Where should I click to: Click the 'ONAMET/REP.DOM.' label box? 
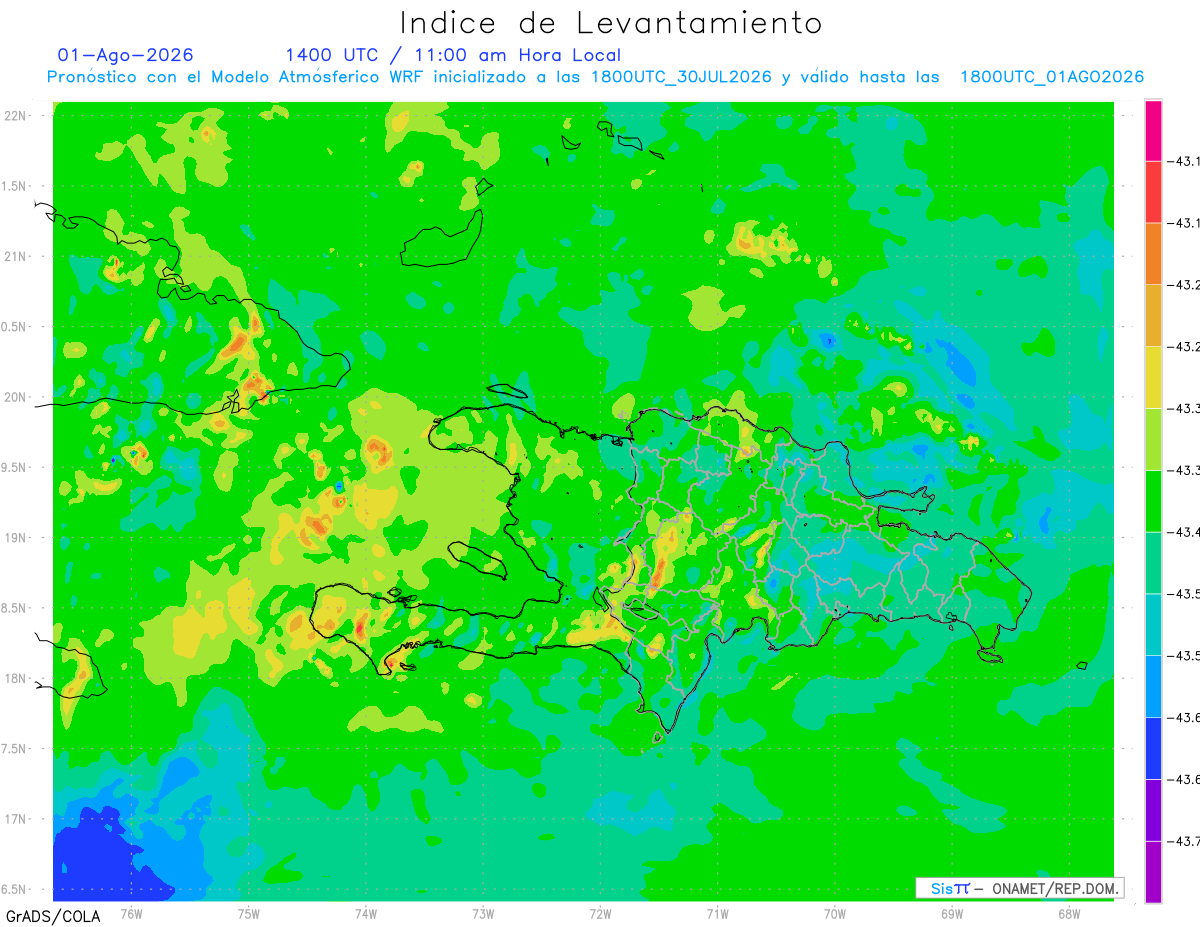(1019, 888)
